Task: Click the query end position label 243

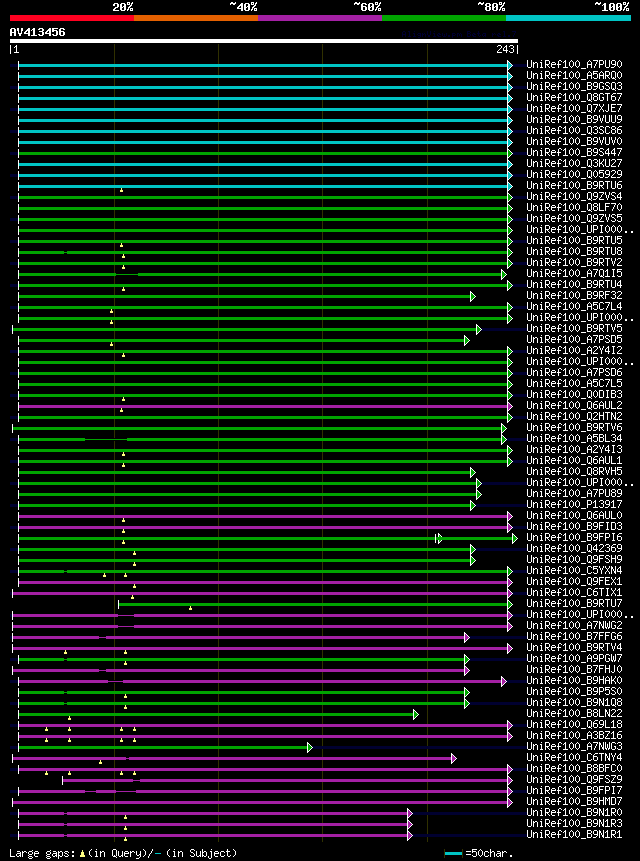Action: [505, 49]
